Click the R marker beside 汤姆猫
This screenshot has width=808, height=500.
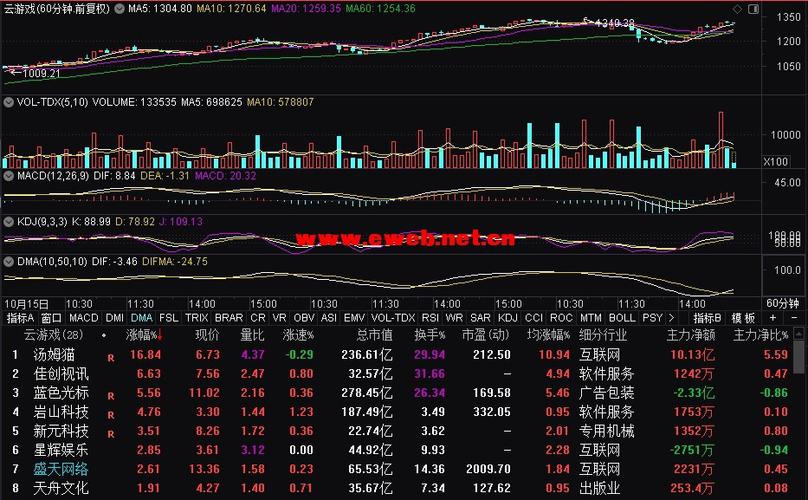coord(111,357)
